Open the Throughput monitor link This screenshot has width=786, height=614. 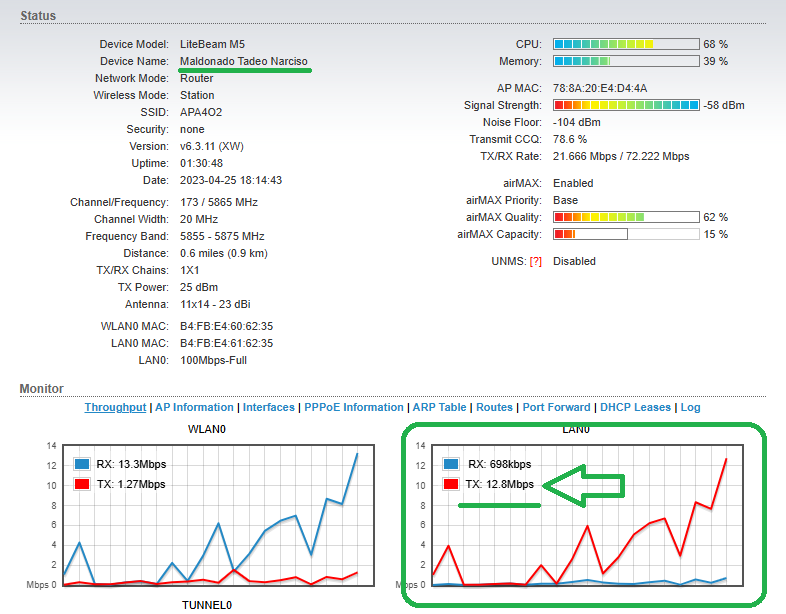click(x=115, y=407)
